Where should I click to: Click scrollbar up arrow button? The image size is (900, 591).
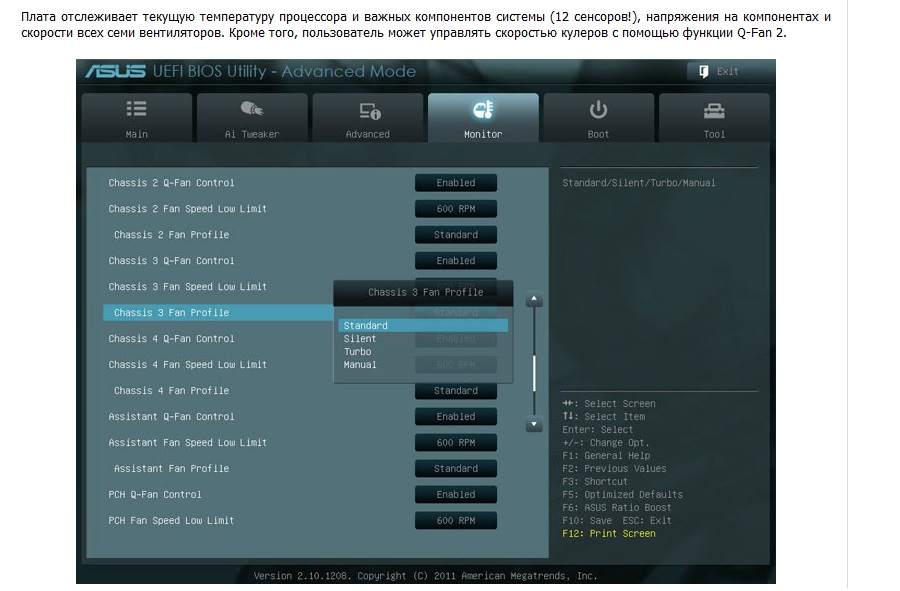point(534,299)
